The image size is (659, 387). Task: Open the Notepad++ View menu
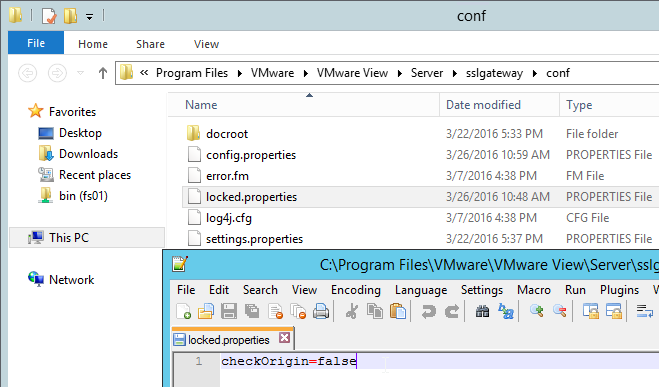coord(304,290)
